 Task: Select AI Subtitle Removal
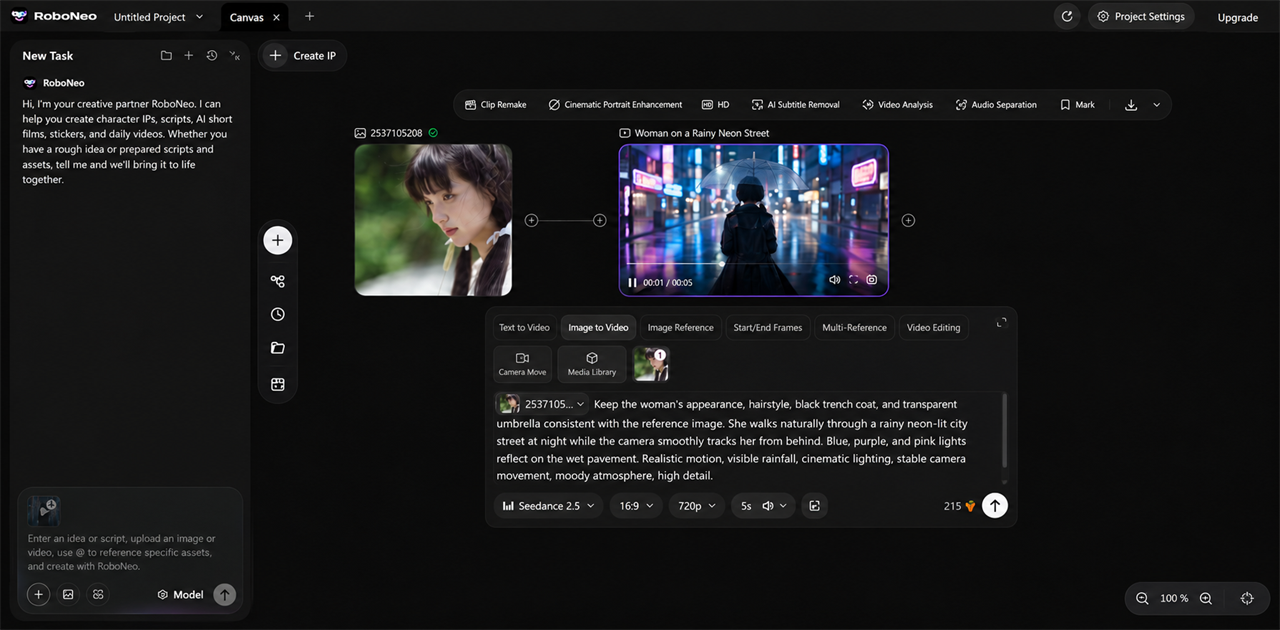pyautogui.click(x=795, y=104)
